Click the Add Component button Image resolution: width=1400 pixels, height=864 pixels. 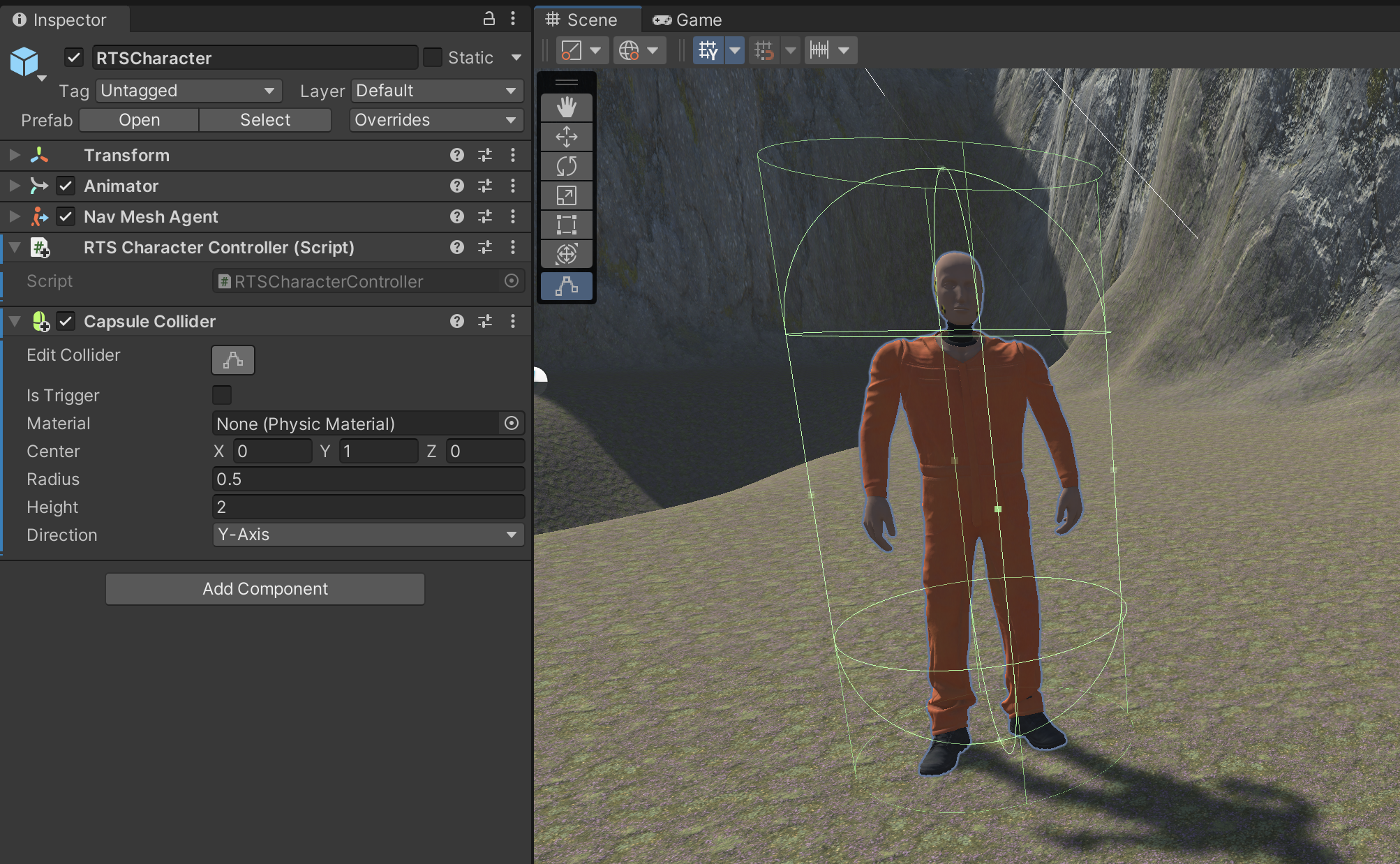click(265, 589)
